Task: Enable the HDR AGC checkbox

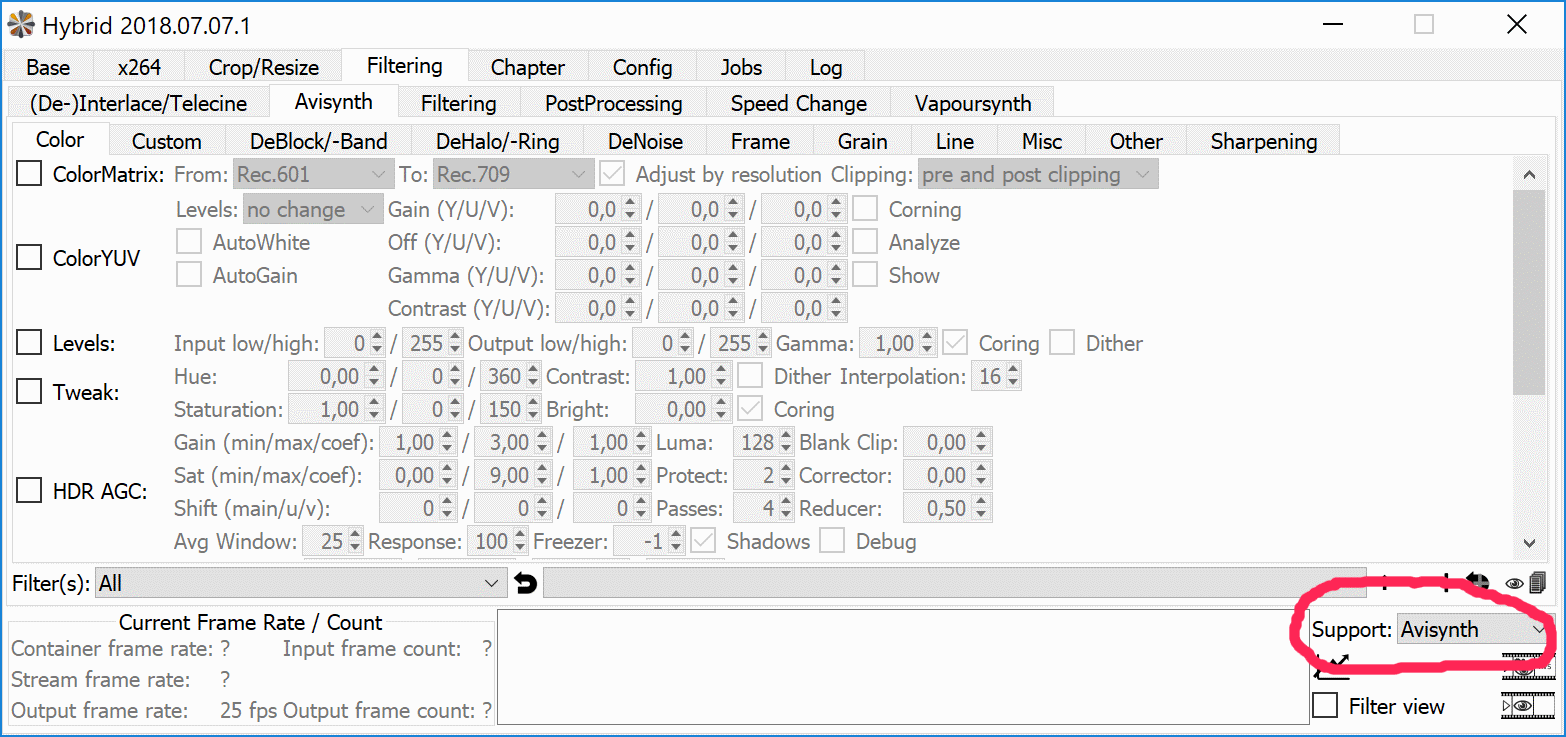Action: [30, 491]
